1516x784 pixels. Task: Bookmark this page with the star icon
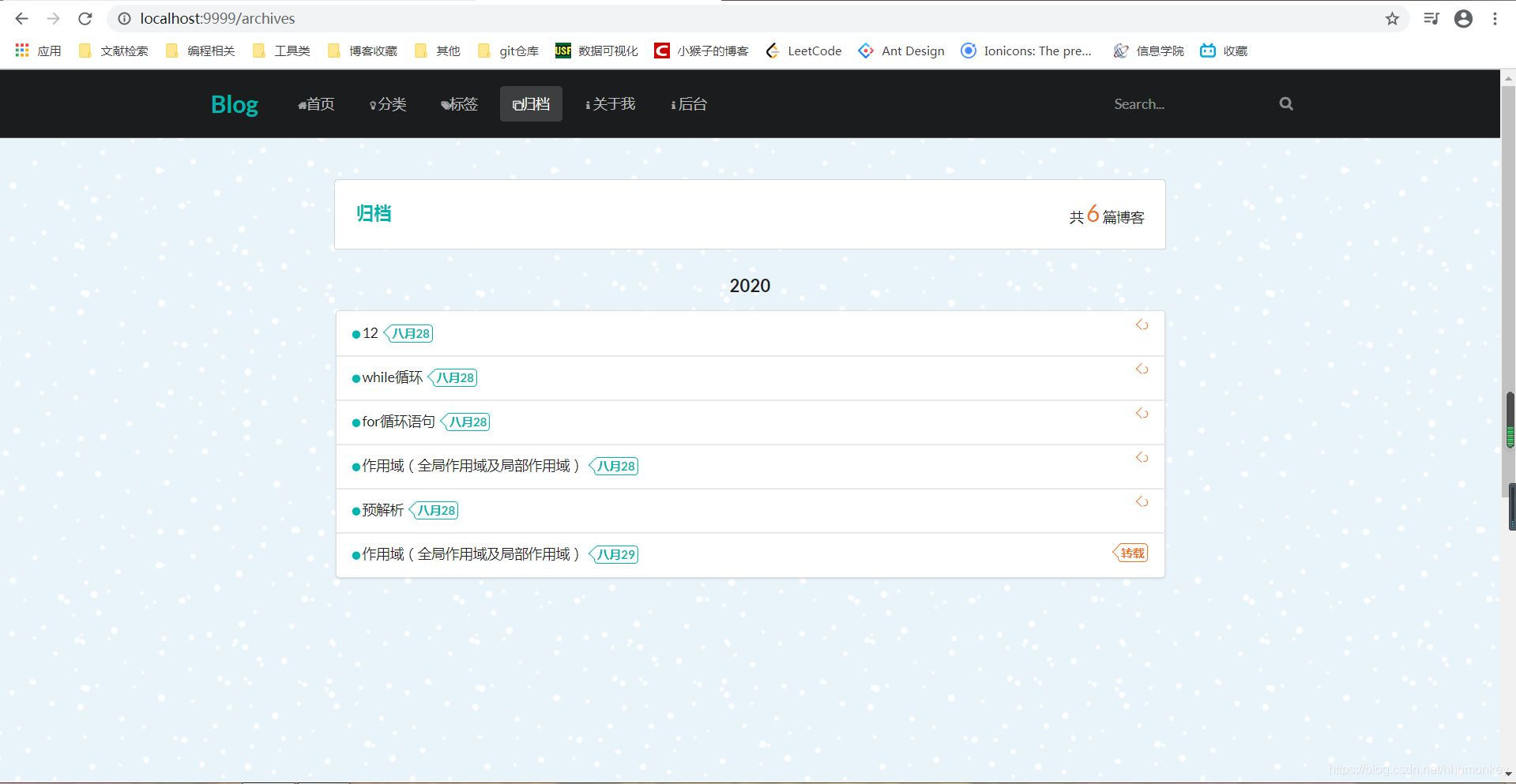(x=1392, y=18)
